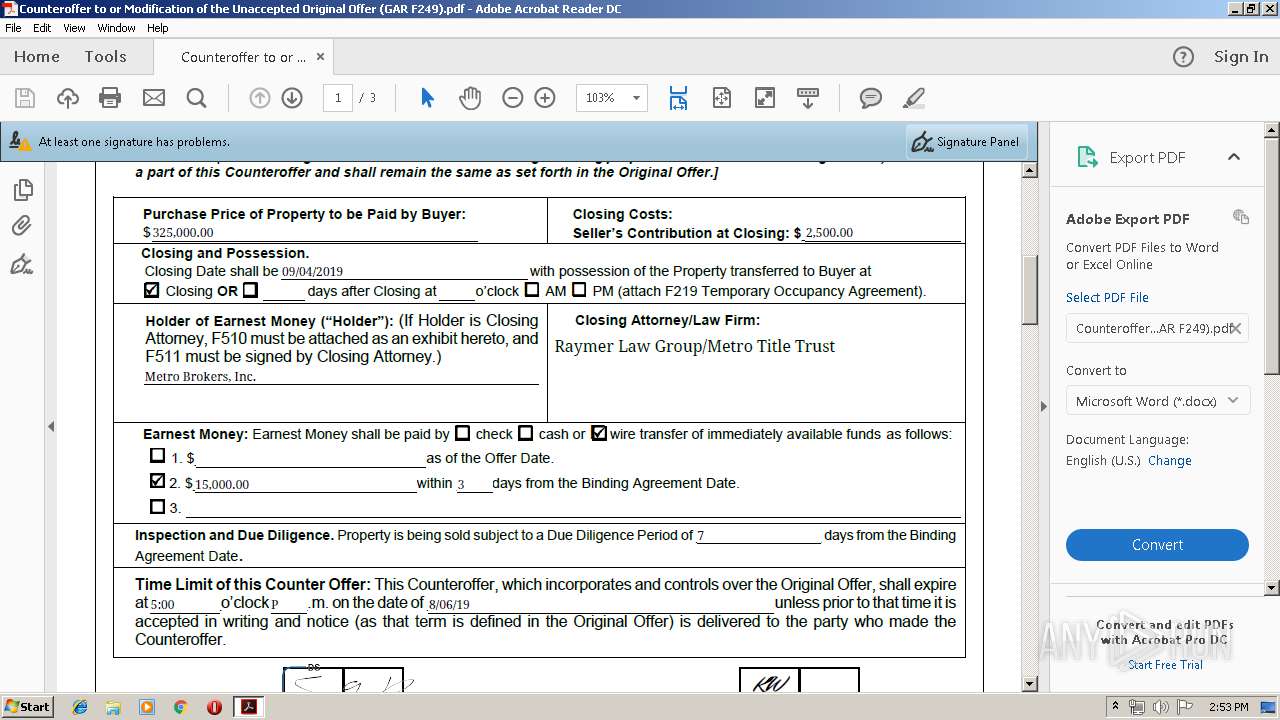Viewport: 1280px width, 720px height.
Task: Print the document using printer icon
Action: tap(110, 98)
